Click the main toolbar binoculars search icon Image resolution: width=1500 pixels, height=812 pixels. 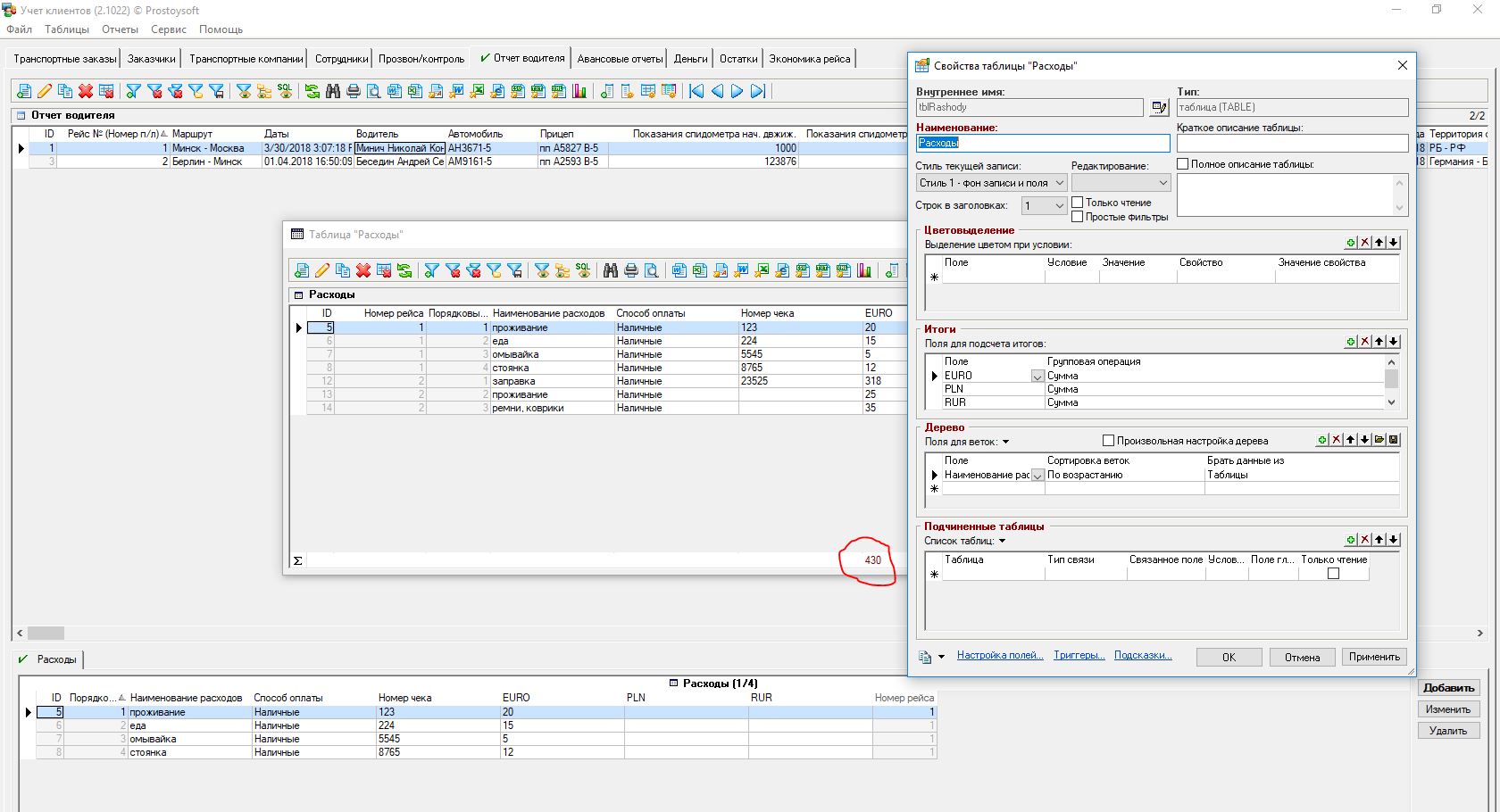pyautogui.click(x=333, y=91)
